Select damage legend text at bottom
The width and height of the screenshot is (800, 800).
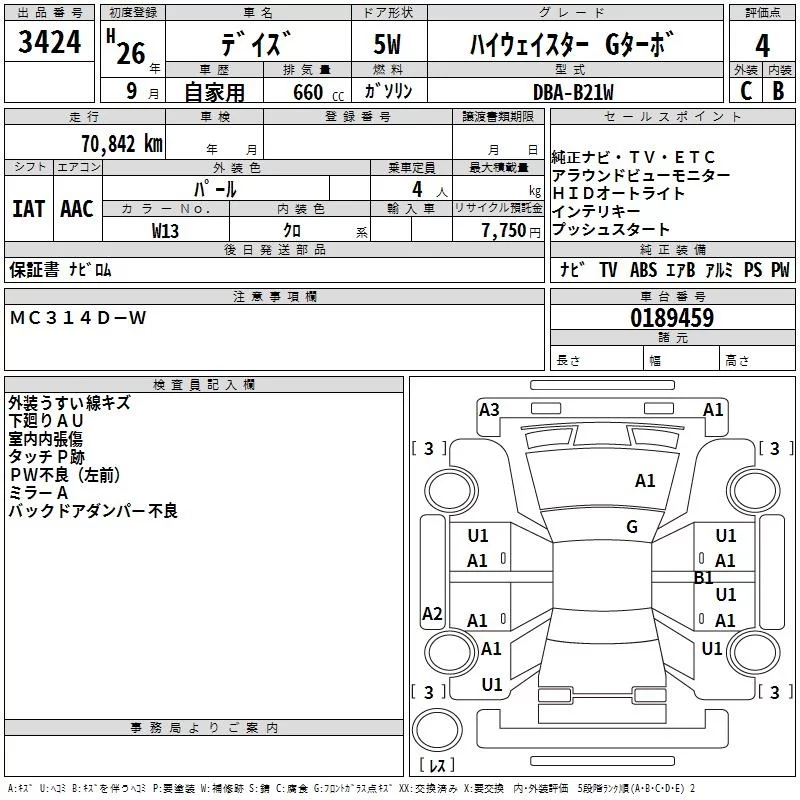pyautogui.click(x=352, y=788)
